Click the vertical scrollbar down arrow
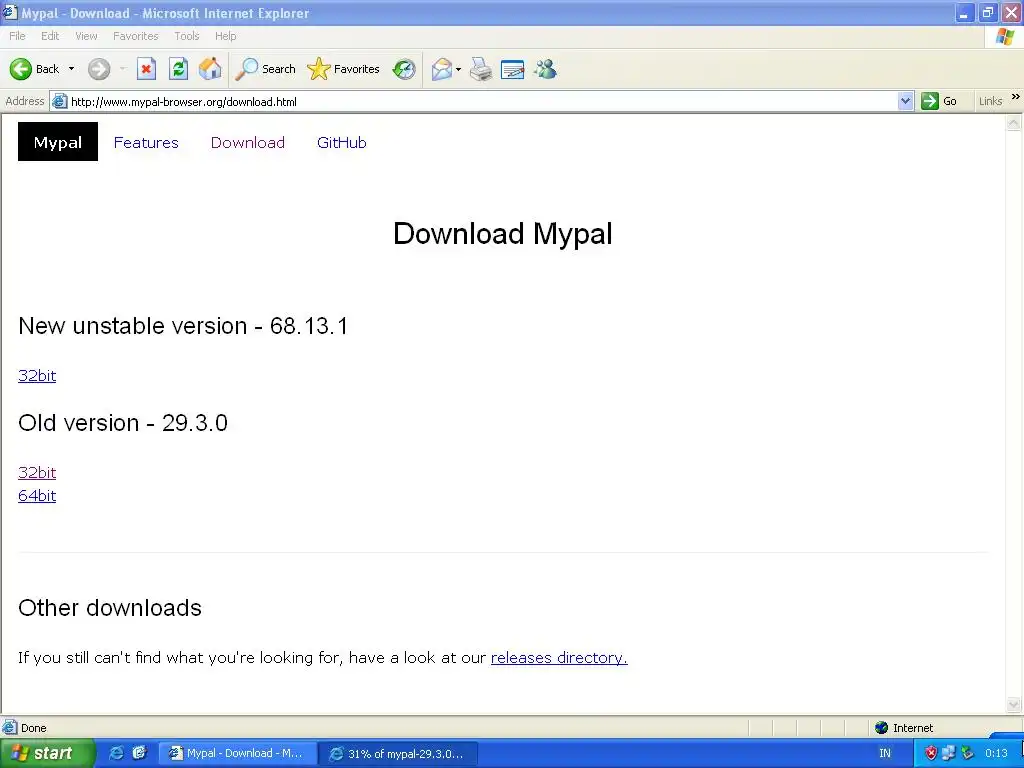Screen dimensions: 1024x768 pyautogui.click(x=1014, y=705)
